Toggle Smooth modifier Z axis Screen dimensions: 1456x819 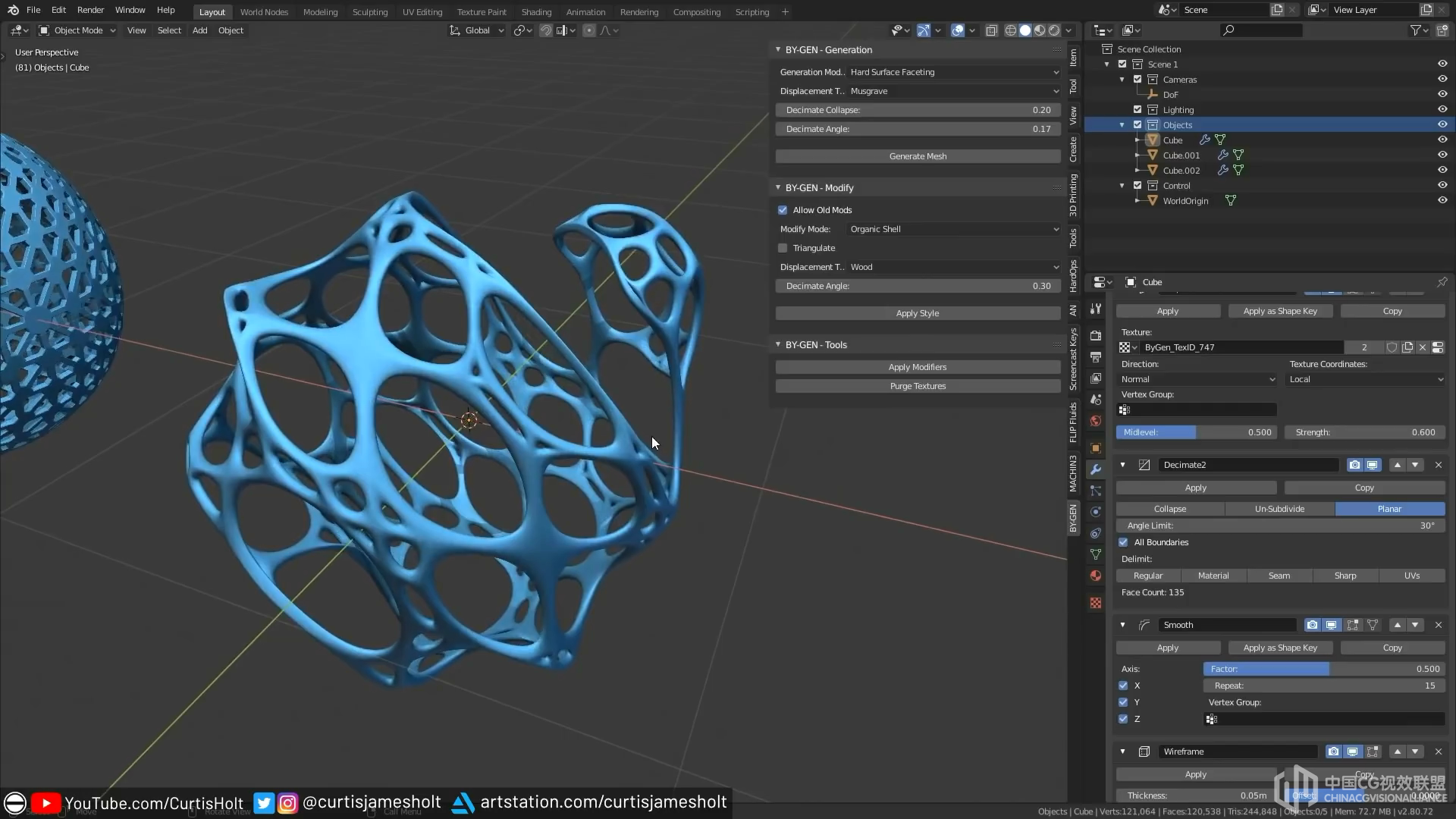[1123, 719]
